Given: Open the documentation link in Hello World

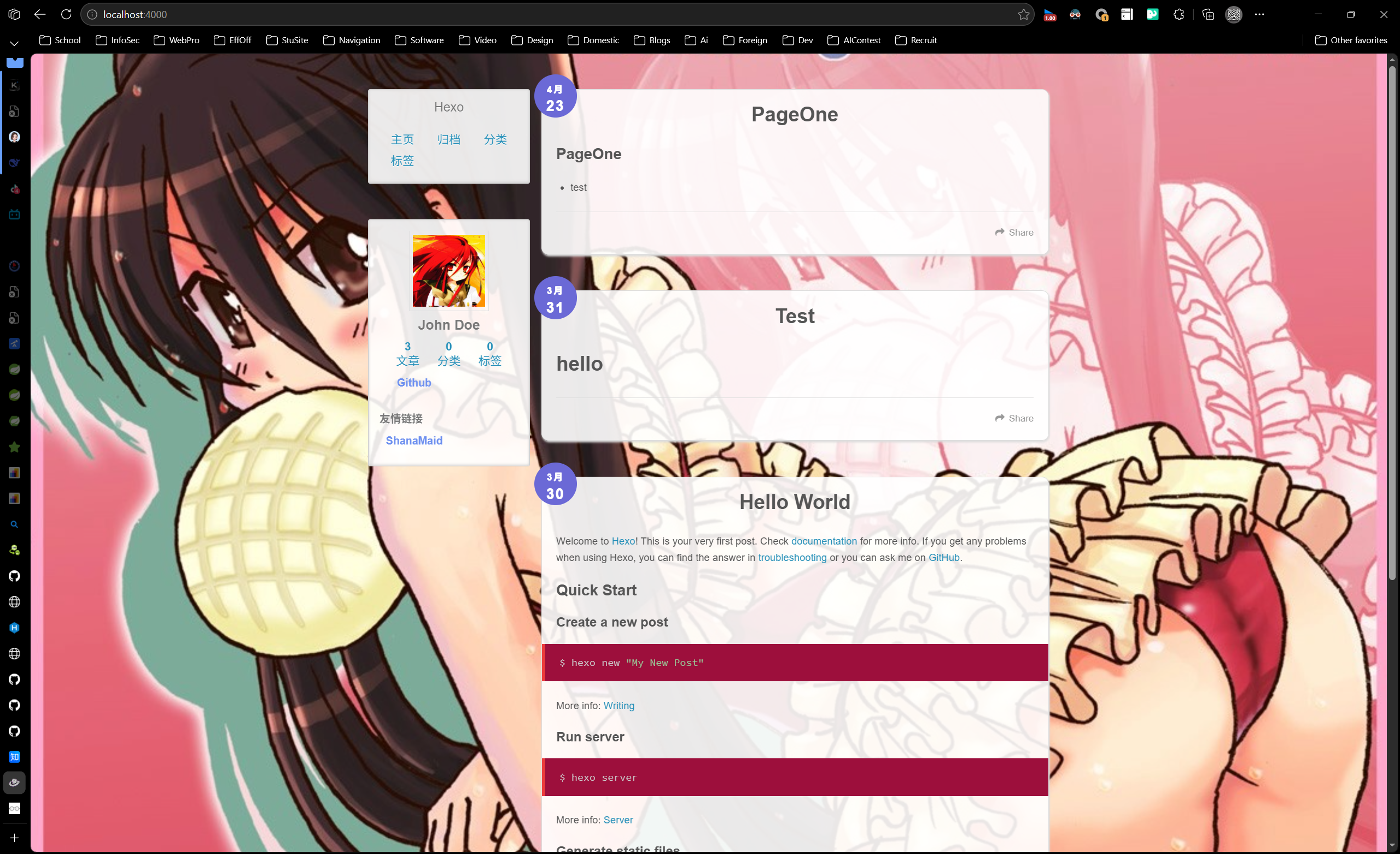Looking at the screenshot, I should pyautogui.click(x=823, y=541).
